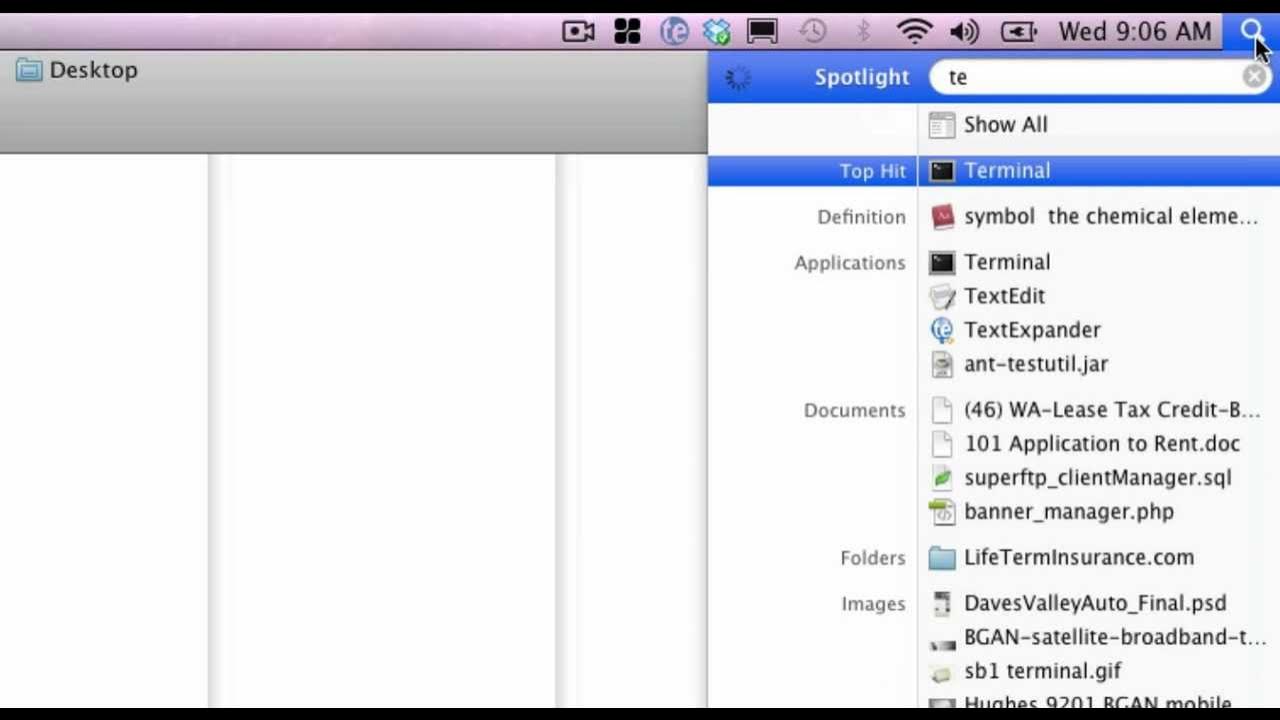Clear the Spotlight search field
This screenshot has width=1280, height=720.
coord(1254,77)
